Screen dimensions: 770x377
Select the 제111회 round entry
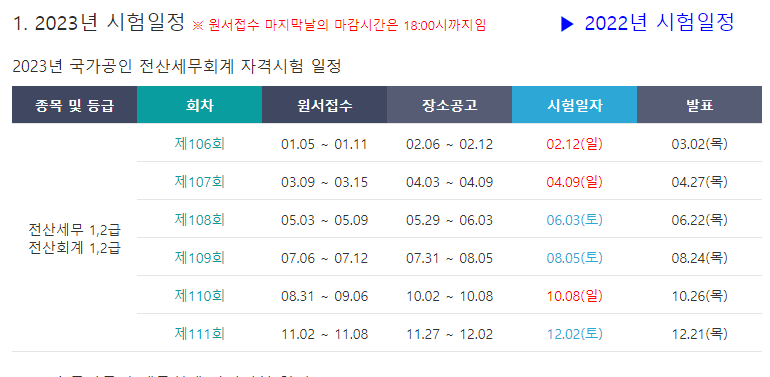tap(199, 334)
